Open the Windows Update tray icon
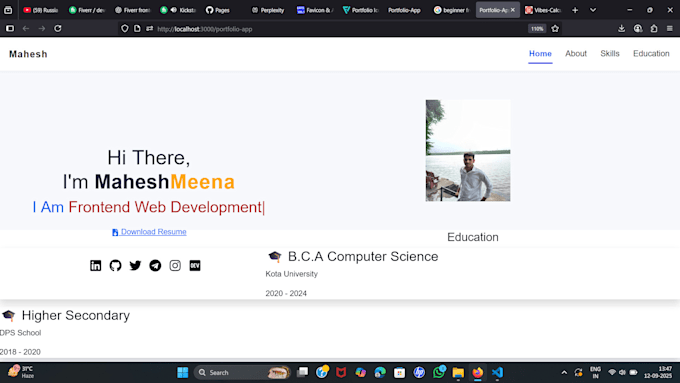The height and width of the screenshot is (383, 680). 578,373
